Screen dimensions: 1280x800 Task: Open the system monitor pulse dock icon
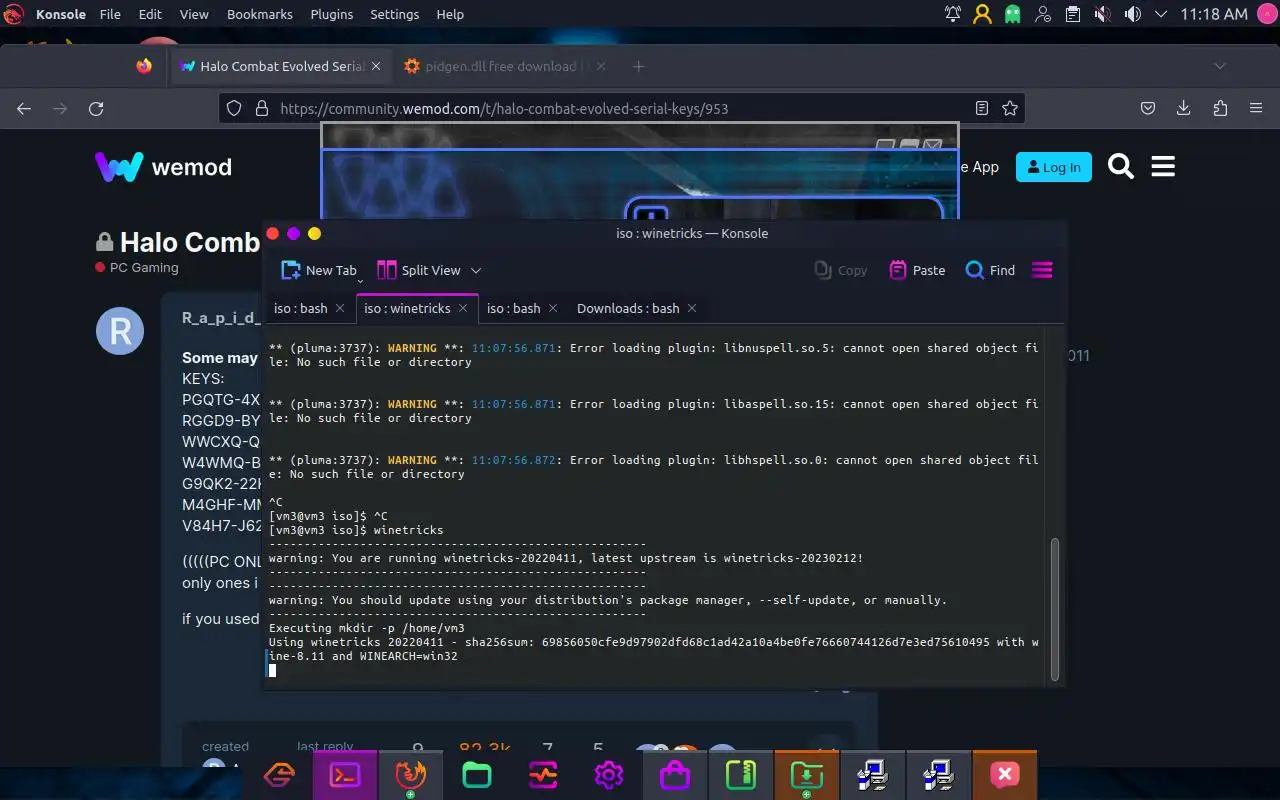coord(543,774)
